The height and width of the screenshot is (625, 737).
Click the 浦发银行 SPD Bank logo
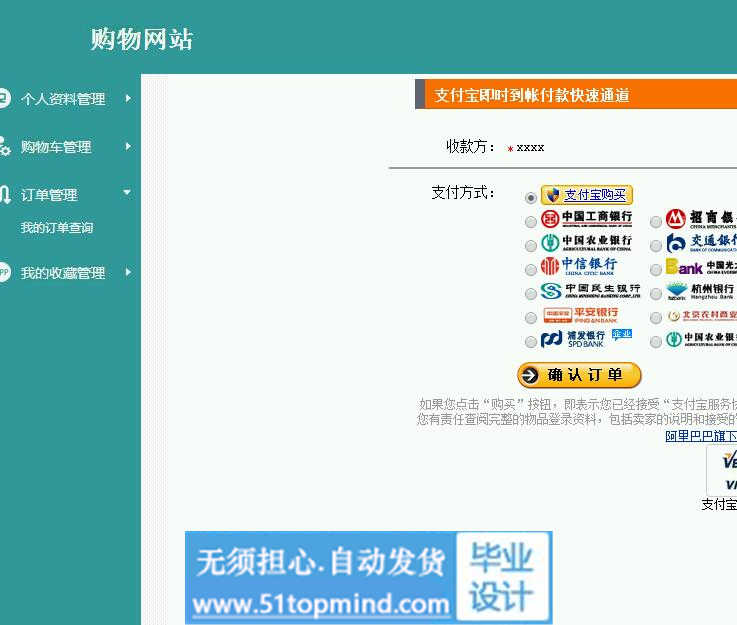click(x=586, y=338)
